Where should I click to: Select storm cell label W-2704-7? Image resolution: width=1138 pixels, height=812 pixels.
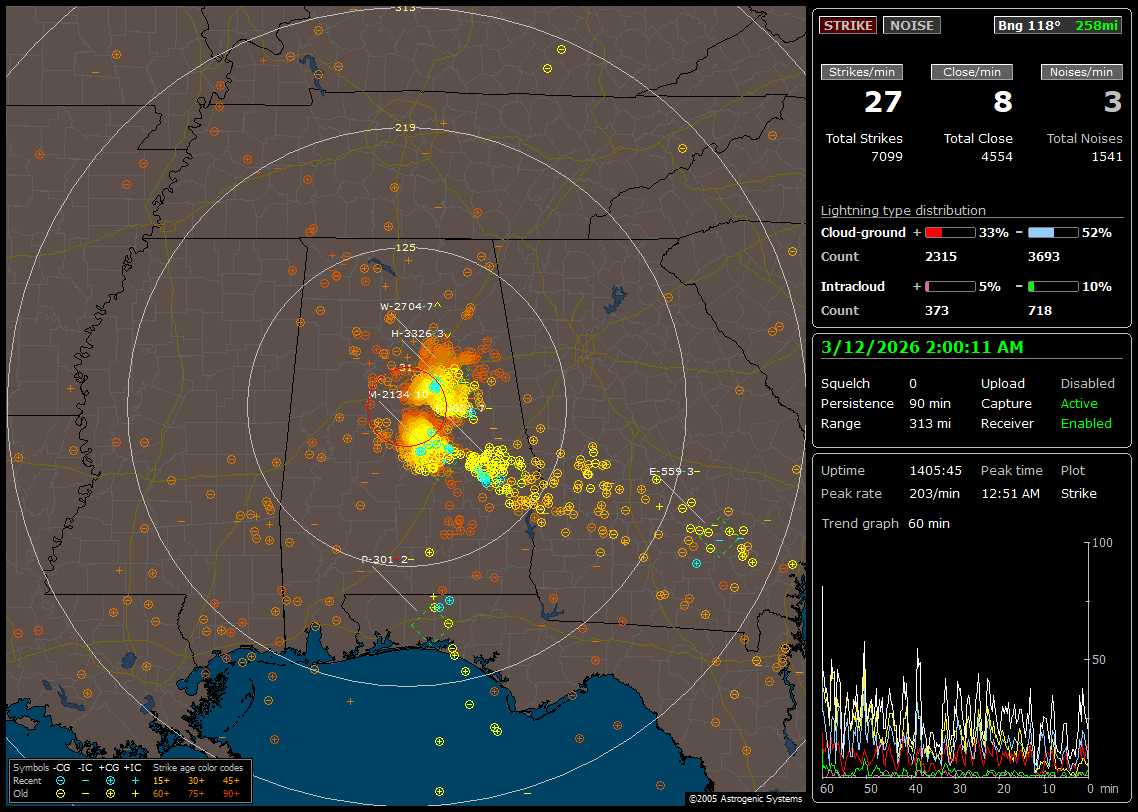[x=410, y=306]
